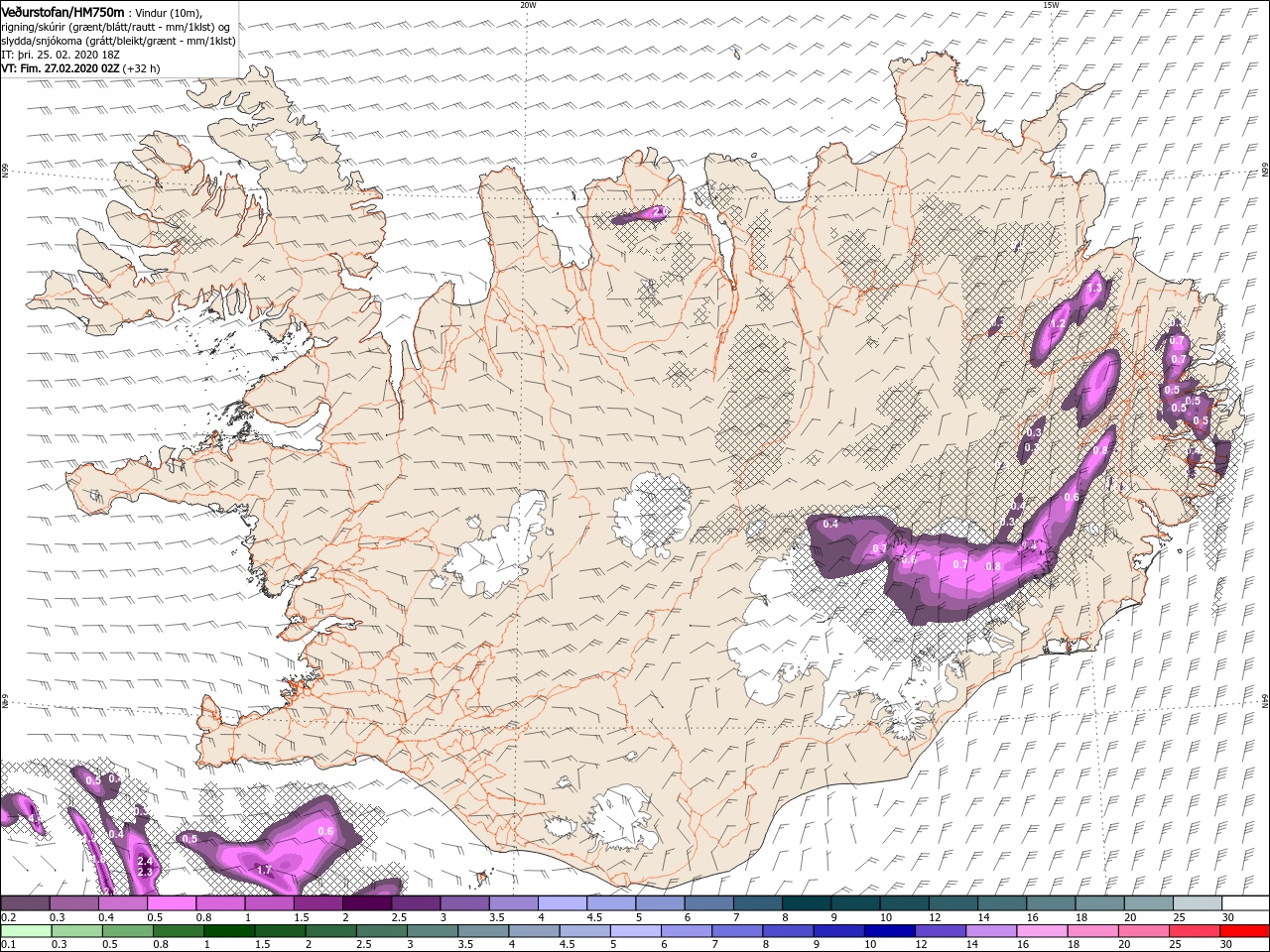Viewport: 1270px width, 952px height.
Task: Select the darkest green rain swatch between 1 and 1.5
Action: pyautogui.click(x=229, y=931)
